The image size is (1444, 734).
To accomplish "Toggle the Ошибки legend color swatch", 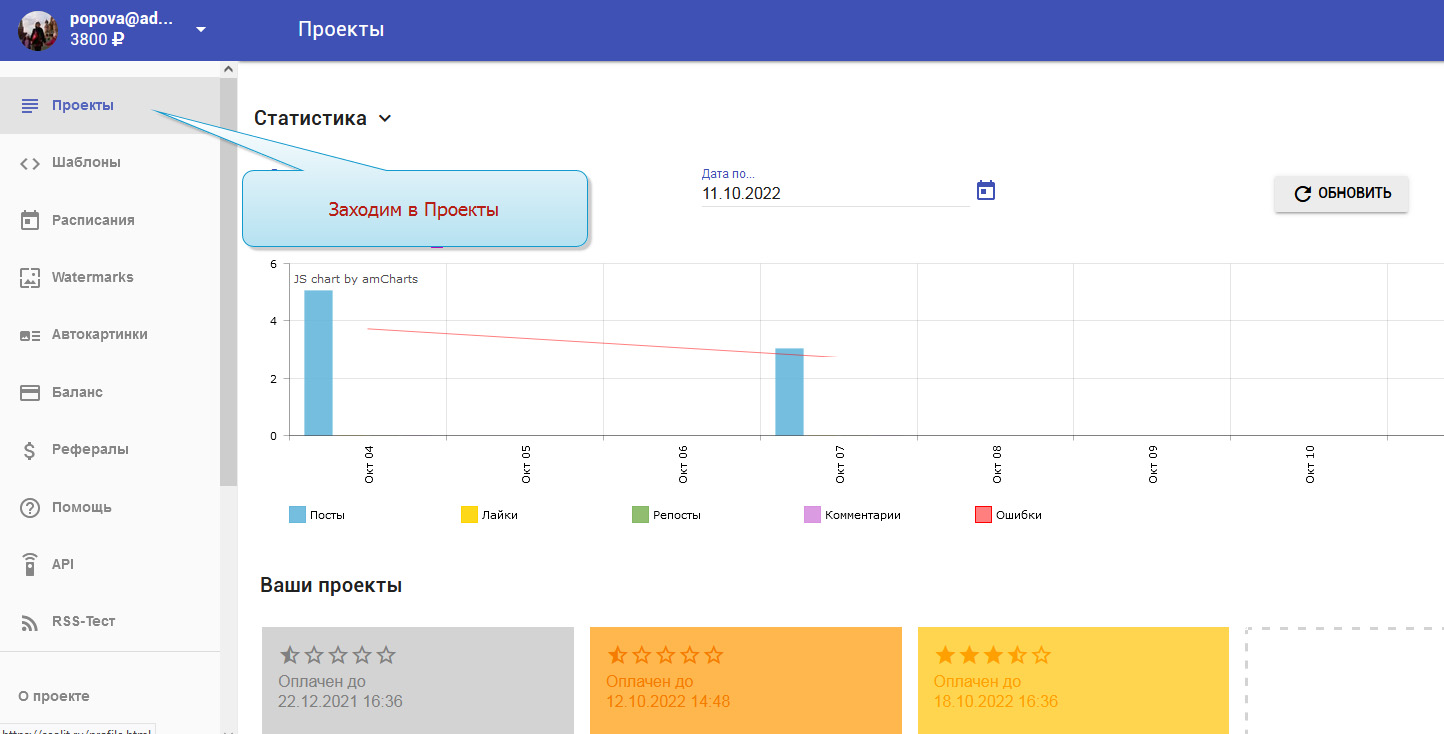I will pos(983,515).
